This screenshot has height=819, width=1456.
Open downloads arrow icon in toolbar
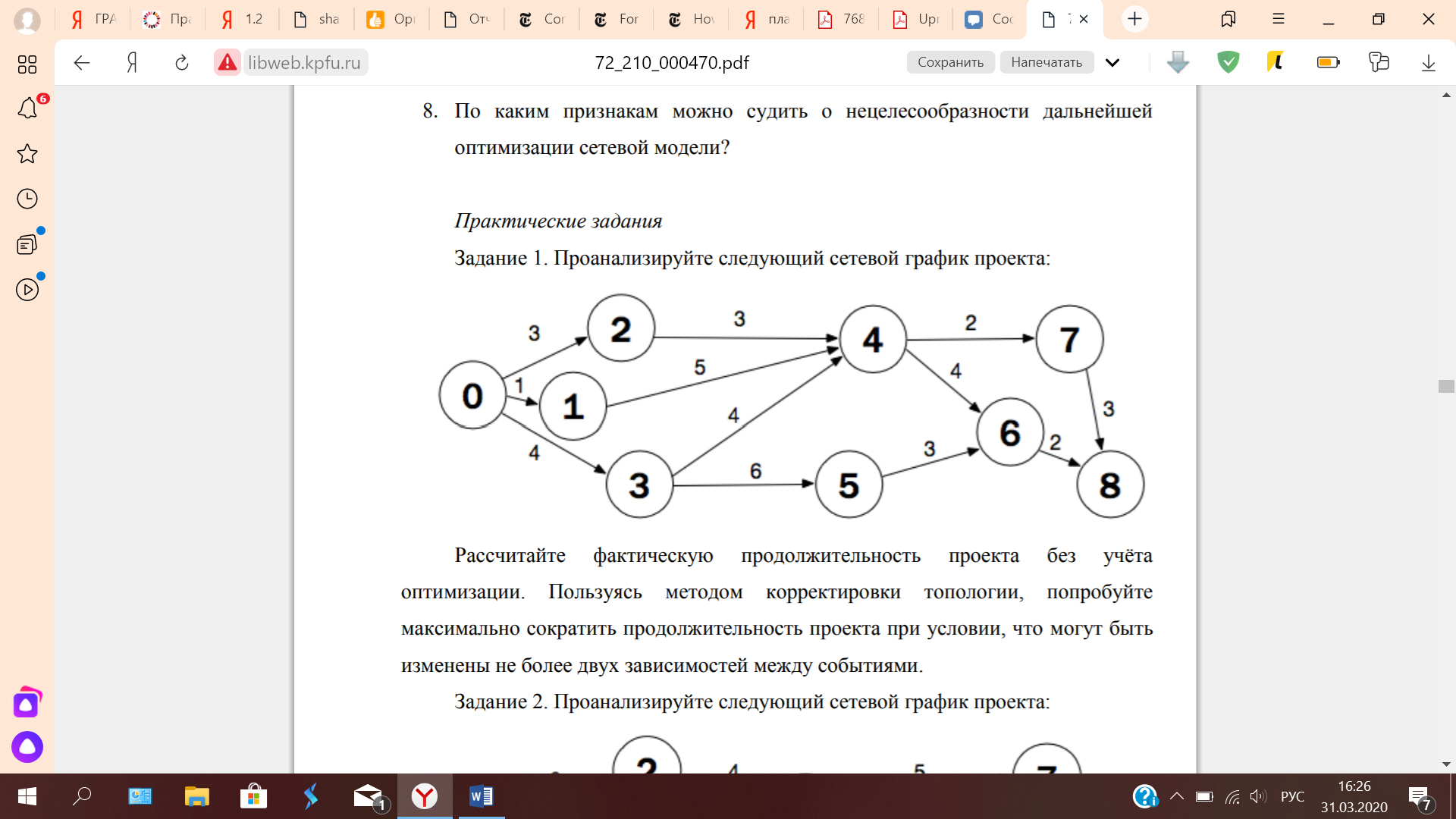1428,63
